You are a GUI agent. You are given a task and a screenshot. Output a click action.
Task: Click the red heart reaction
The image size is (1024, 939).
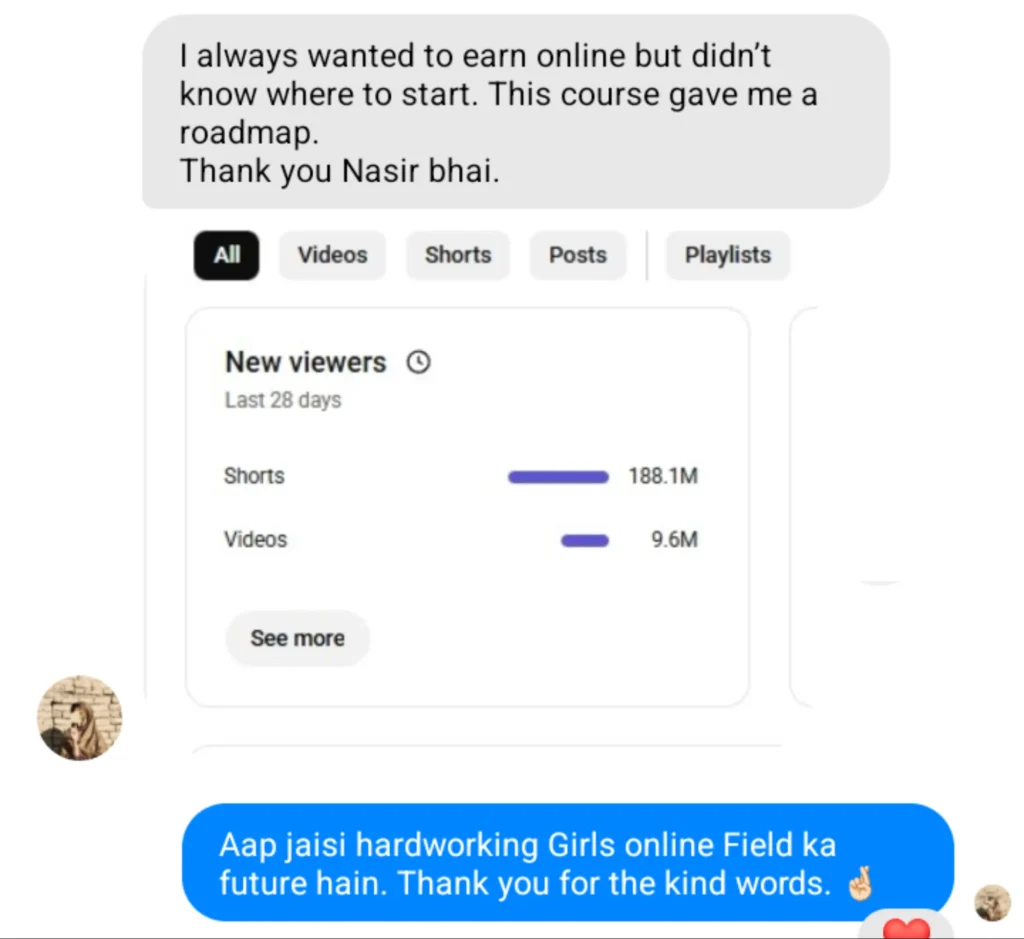906,927
